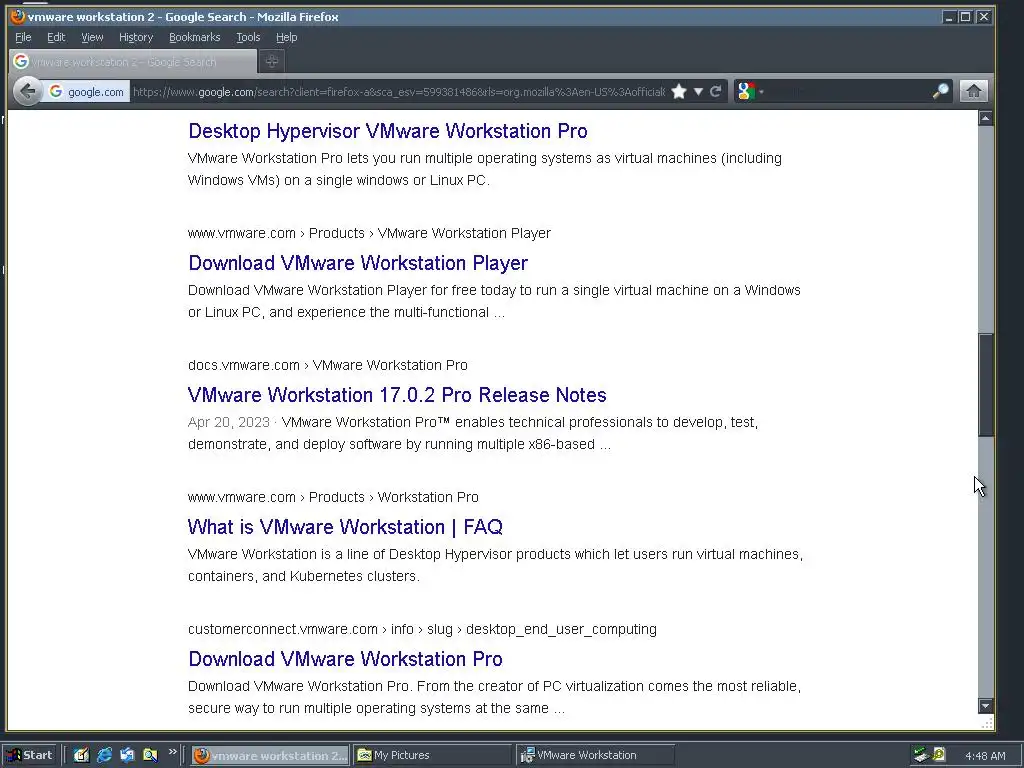Viewport: 1024px width, 768px height.
Task: Open the File menu
Action: [x=23, y=37]
